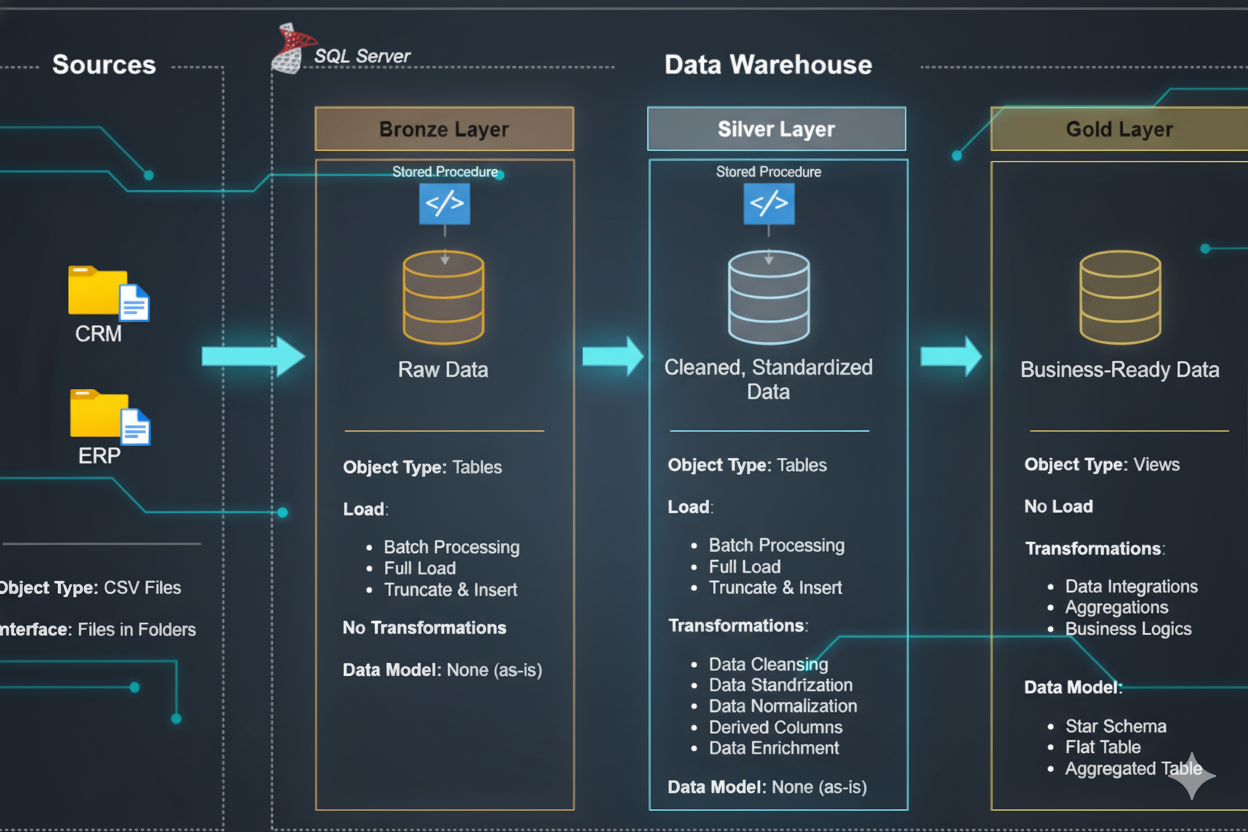Select the Silver Layer stored procedure icon
Viewport: 1248px width, 832px height.
768,204
